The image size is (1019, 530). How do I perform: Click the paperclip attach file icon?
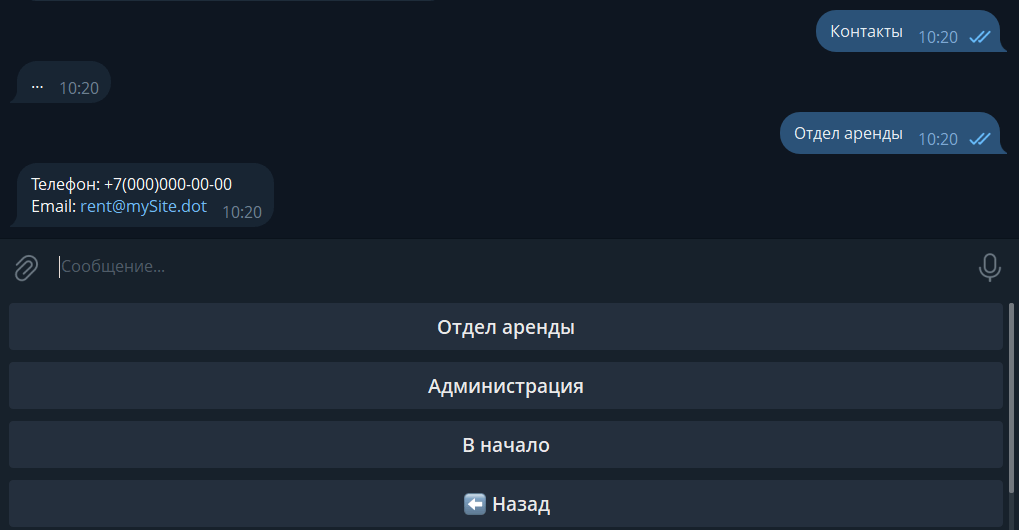point(26,267)
